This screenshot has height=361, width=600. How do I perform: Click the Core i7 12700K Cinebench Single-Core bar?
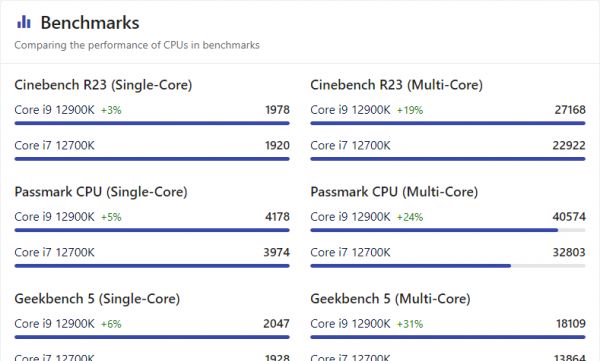coord(152,159)
